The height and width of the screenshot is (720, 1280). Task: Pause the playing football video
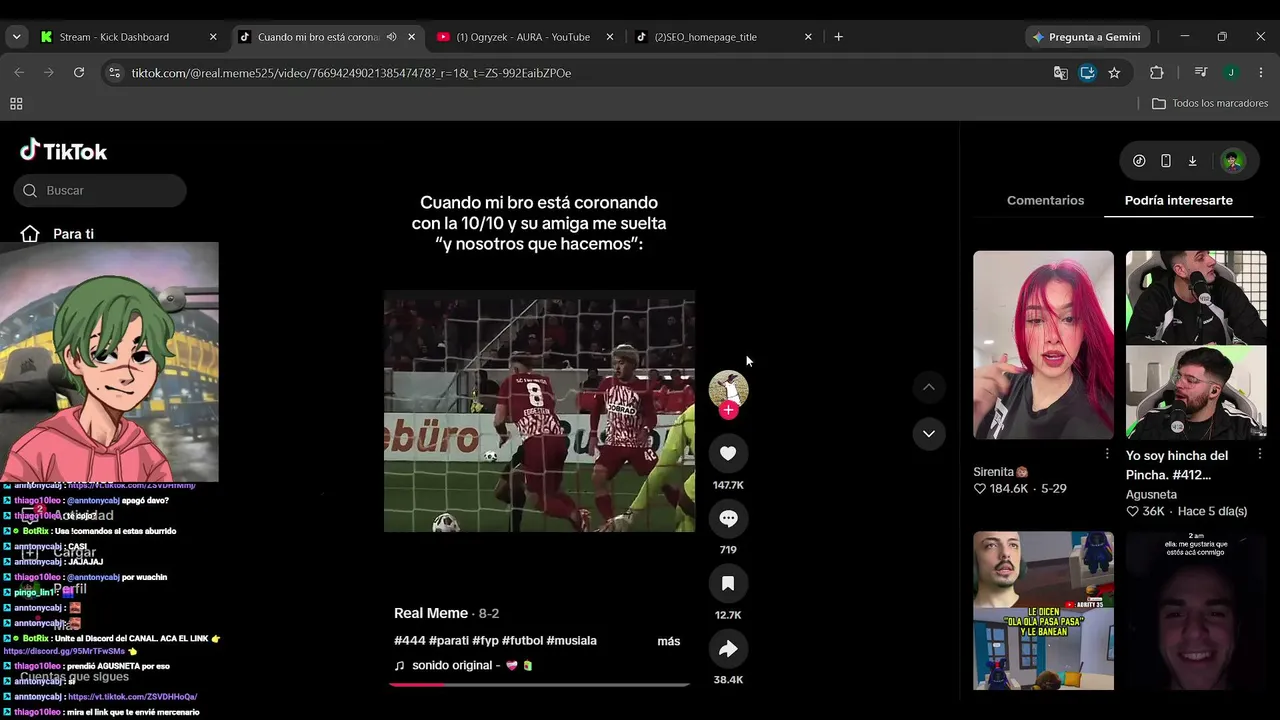pyautogui.click(x=539, y=411)
